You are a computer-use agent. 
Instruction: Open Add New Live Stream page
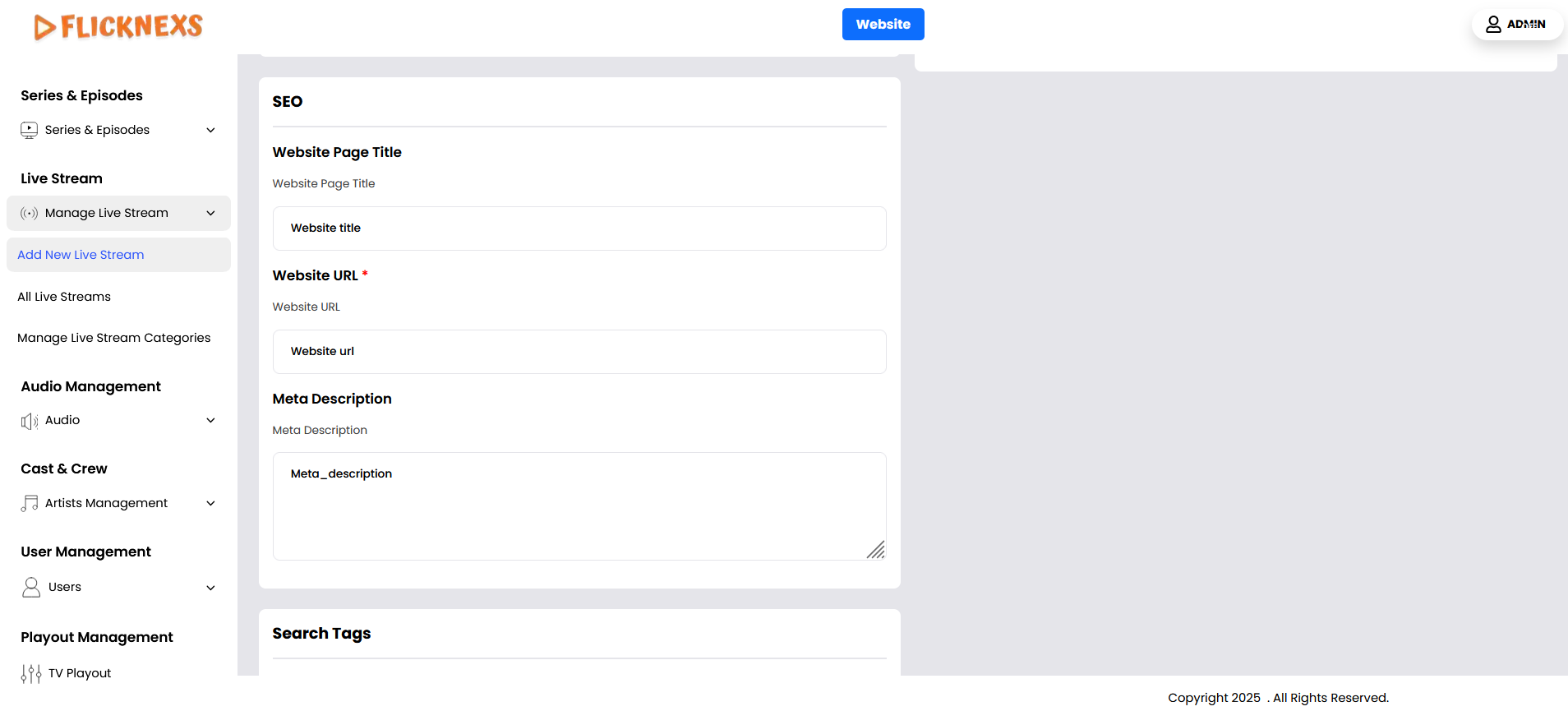(81, 255)
